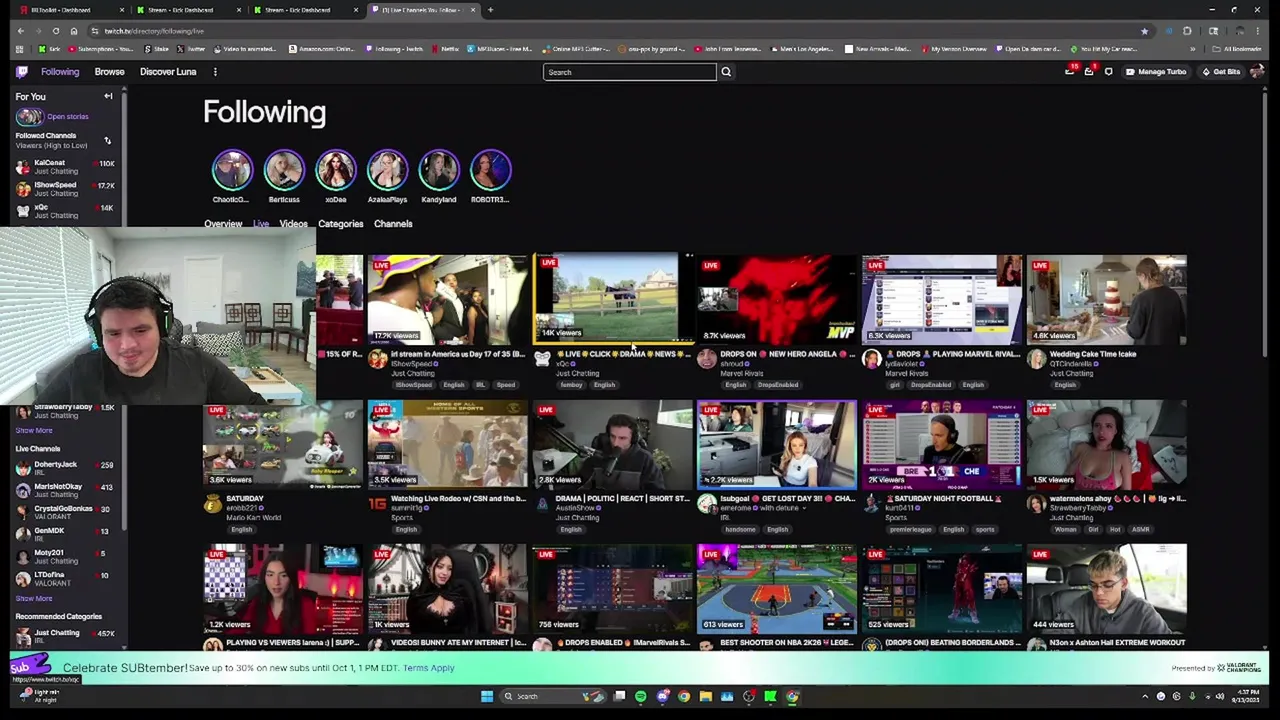The width and height of the screenshot is (1280, 720).
Task: Switch to the Overview tab
Action: click(223, 224)
